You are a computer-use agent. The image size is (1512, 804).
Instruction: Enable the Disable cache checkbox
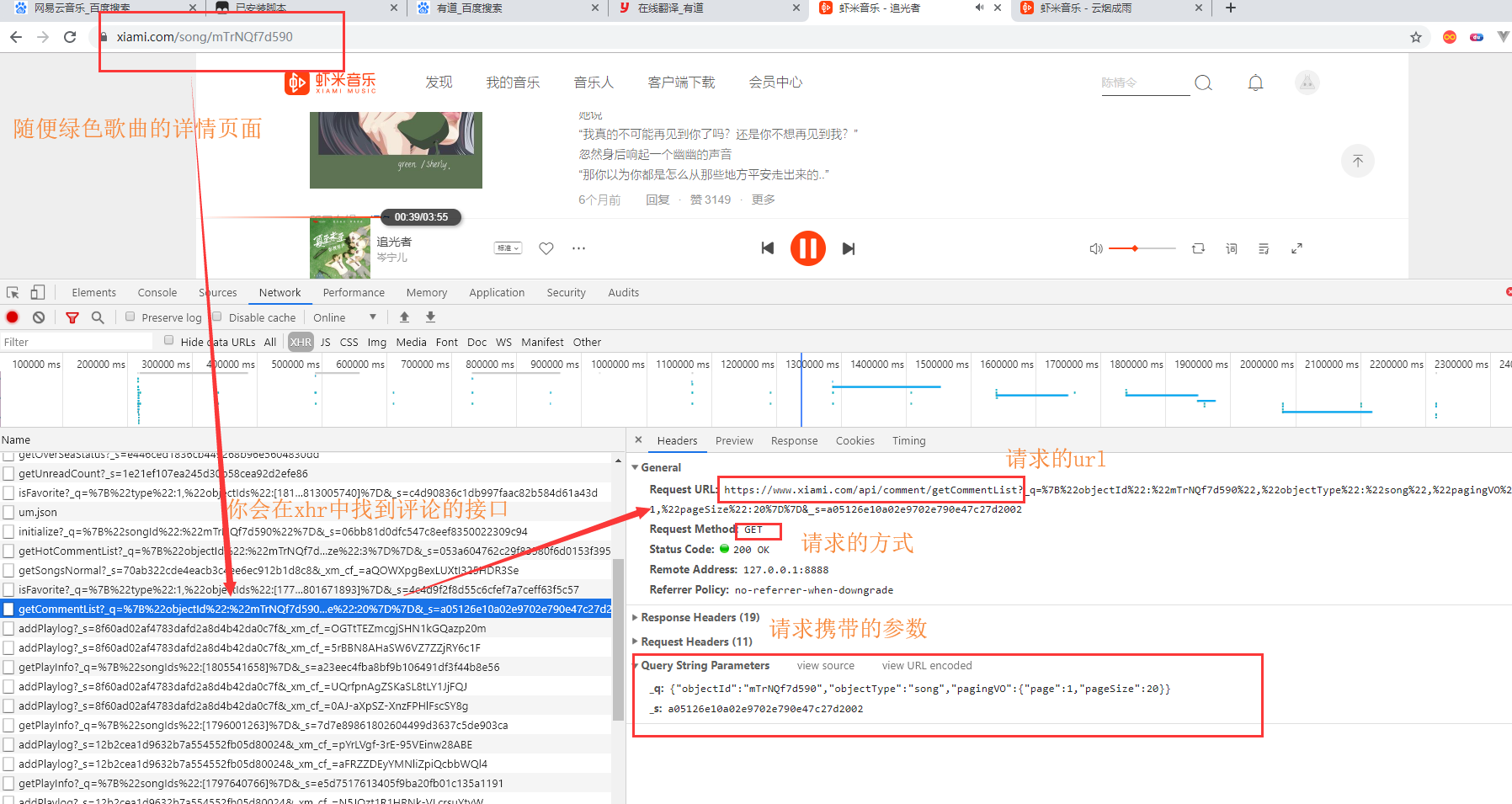(217, 317)
